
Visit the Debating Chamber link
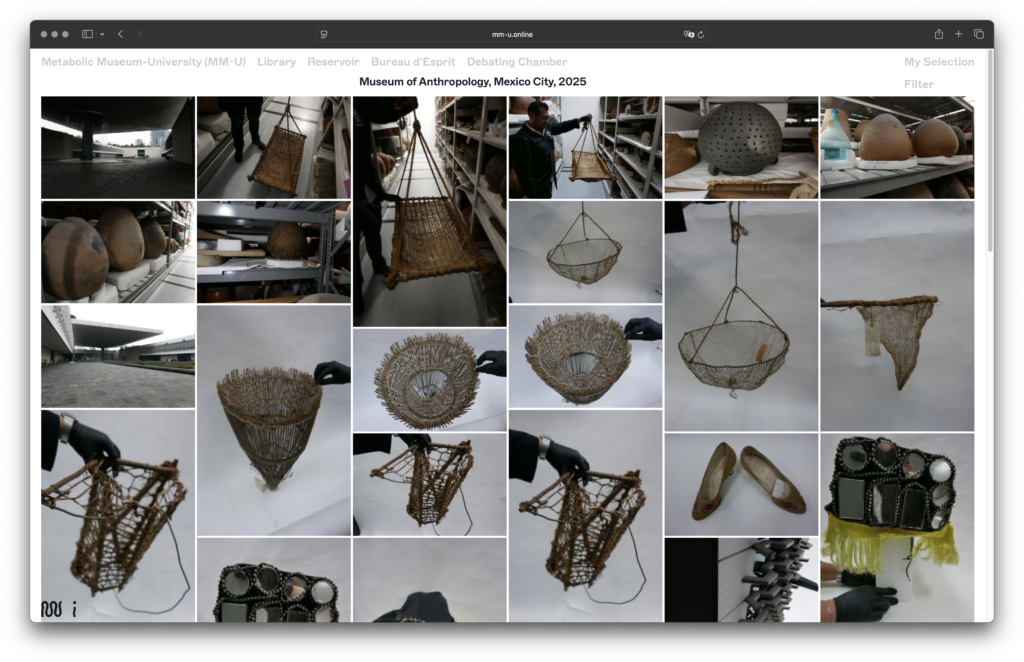(x=516, y=62)
